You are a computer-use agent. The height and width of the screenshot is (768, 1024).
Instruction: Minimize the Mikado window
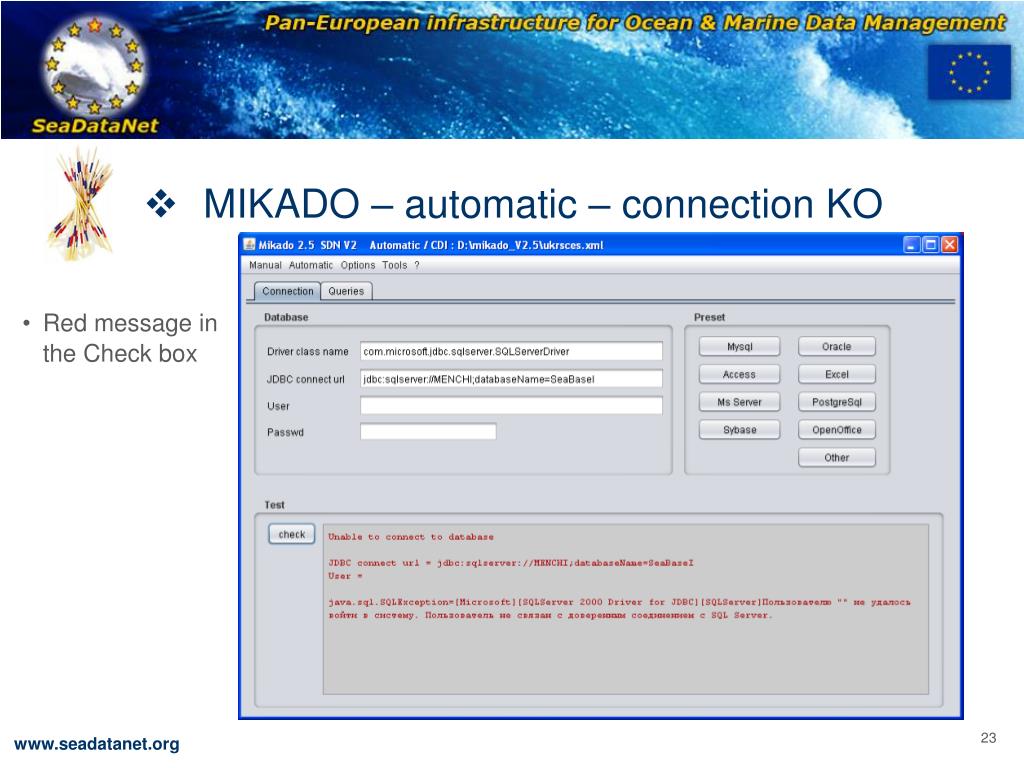coord(912,245)
